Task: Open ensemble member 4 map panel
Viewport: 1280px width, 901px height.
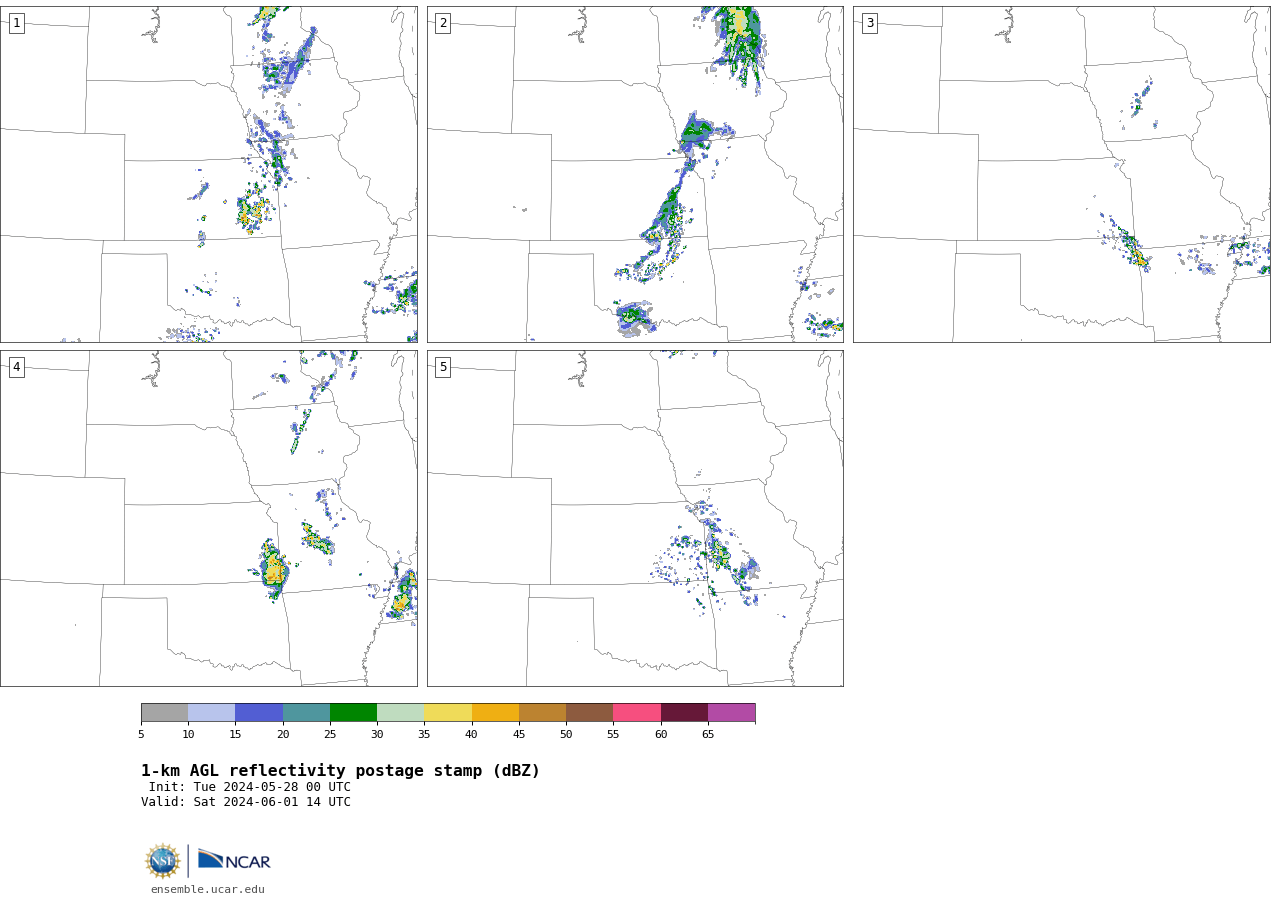Action: [208, 518]
